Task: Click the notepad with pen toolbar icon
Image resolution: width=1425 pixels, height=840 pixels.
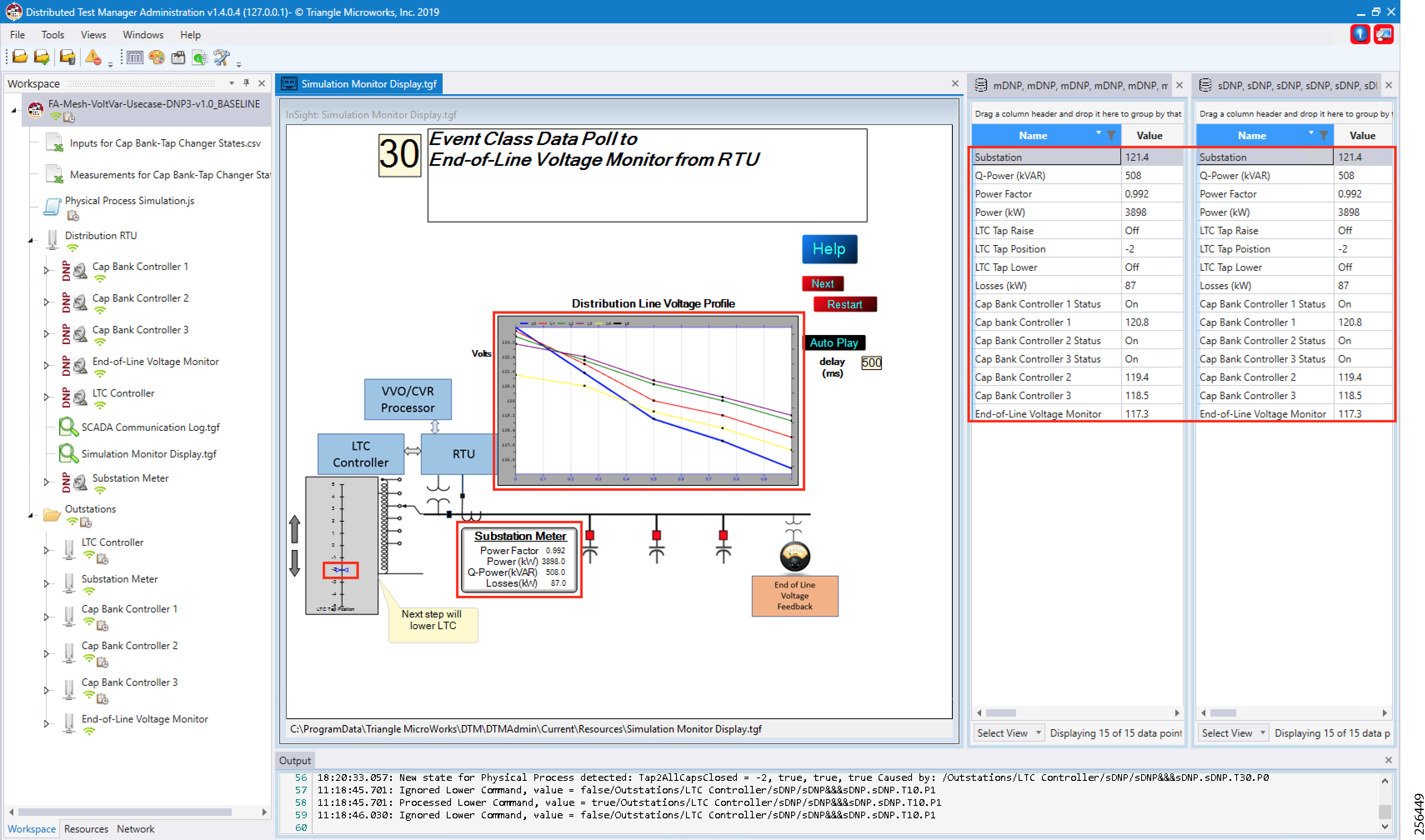Action: coord(178,57)
